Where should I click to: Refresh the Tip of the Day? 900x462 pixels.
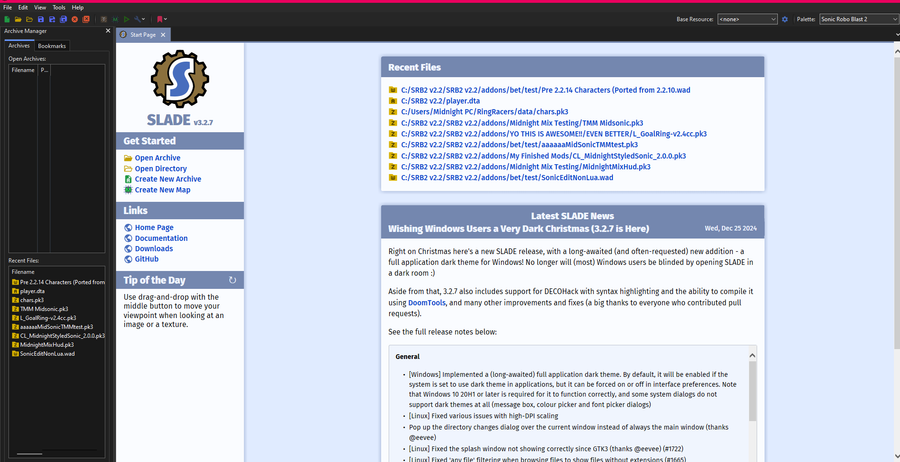pyautogui.click(x=232, y=280)
